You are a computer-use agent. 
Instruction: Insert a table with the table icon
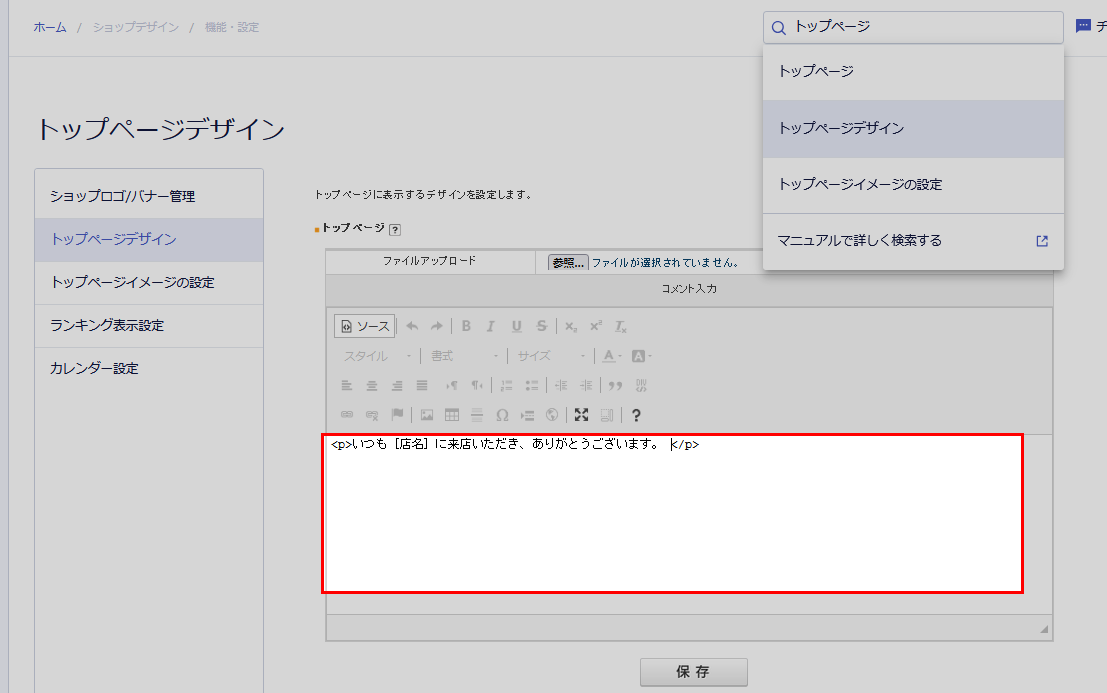[x=450, y=415]
